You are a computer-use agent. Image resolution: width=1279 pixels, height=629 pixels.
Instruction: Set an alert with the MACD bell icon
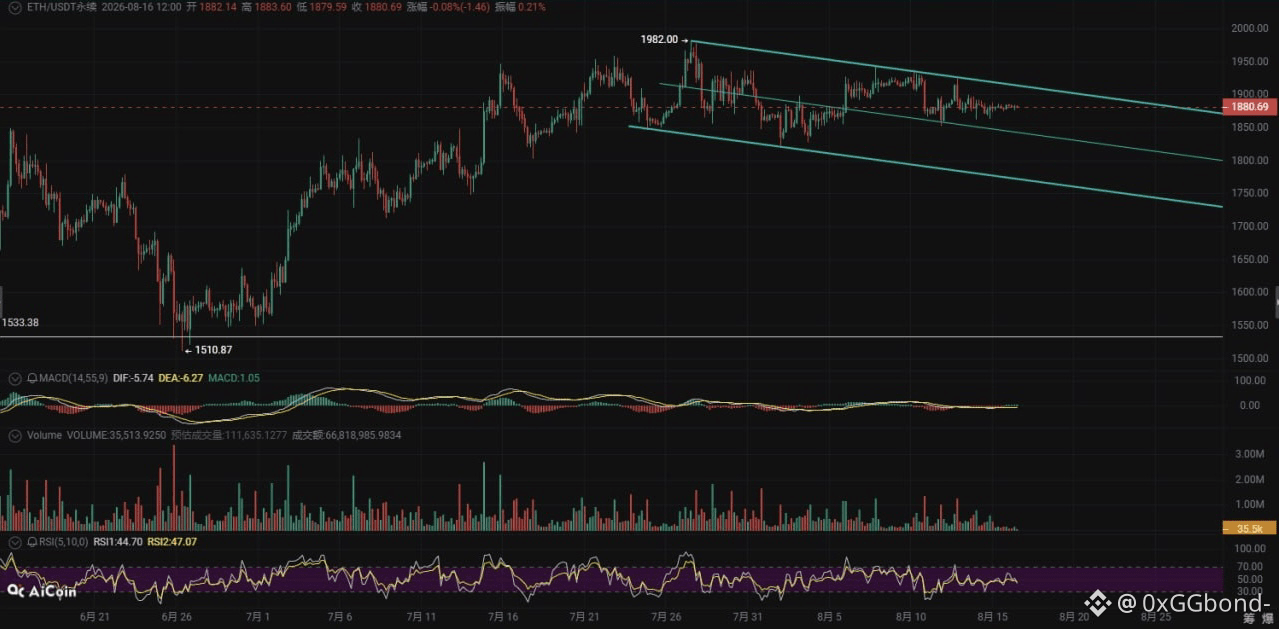(x=32, y=379)
